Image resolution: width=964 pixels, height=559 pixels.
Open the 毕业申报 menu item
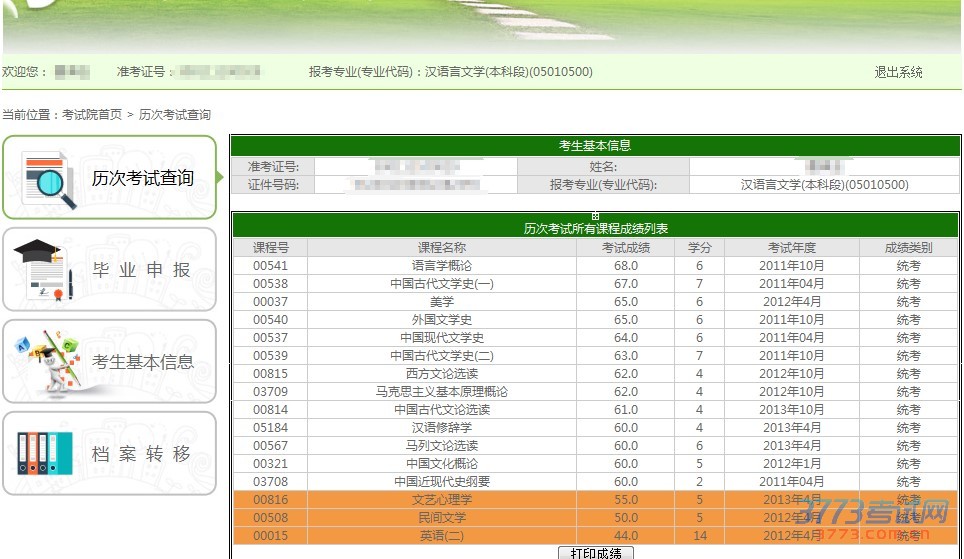pyautogui.click(x=141, y=270)
